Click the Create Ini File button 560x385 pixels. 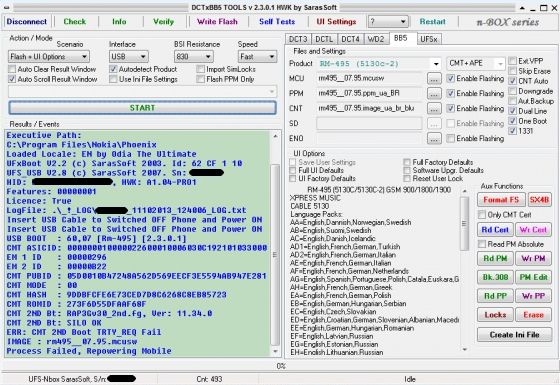click(x=514, y=335)
